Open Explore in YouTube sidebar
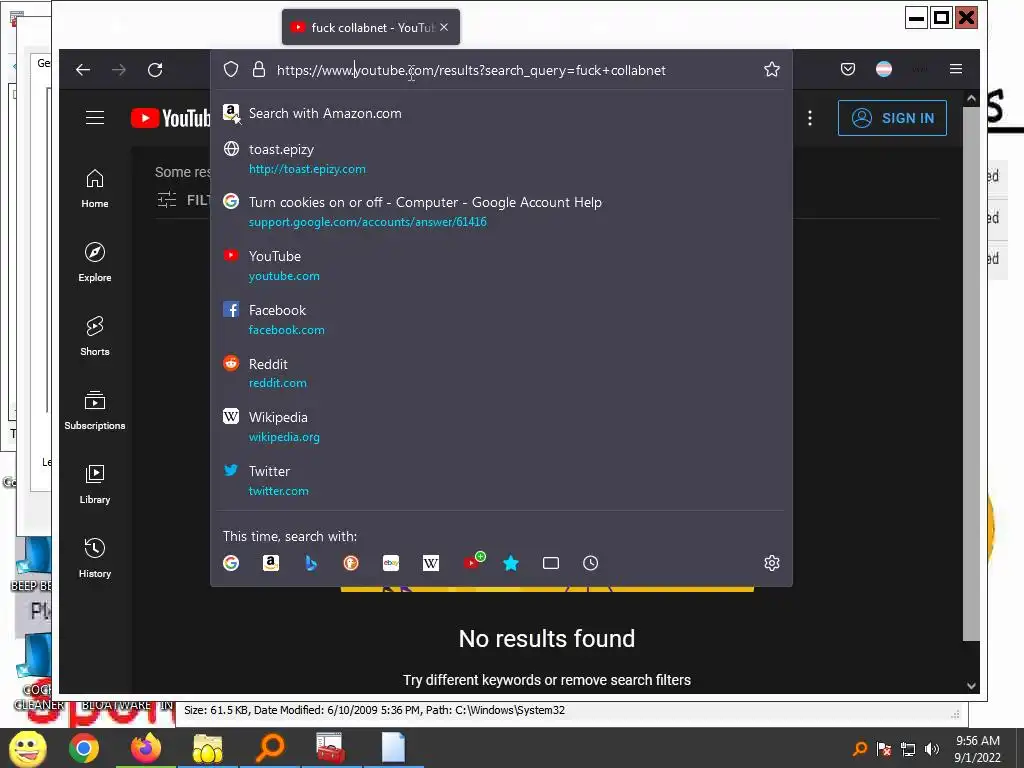The image size is (1024, 768). coord(95,263)
